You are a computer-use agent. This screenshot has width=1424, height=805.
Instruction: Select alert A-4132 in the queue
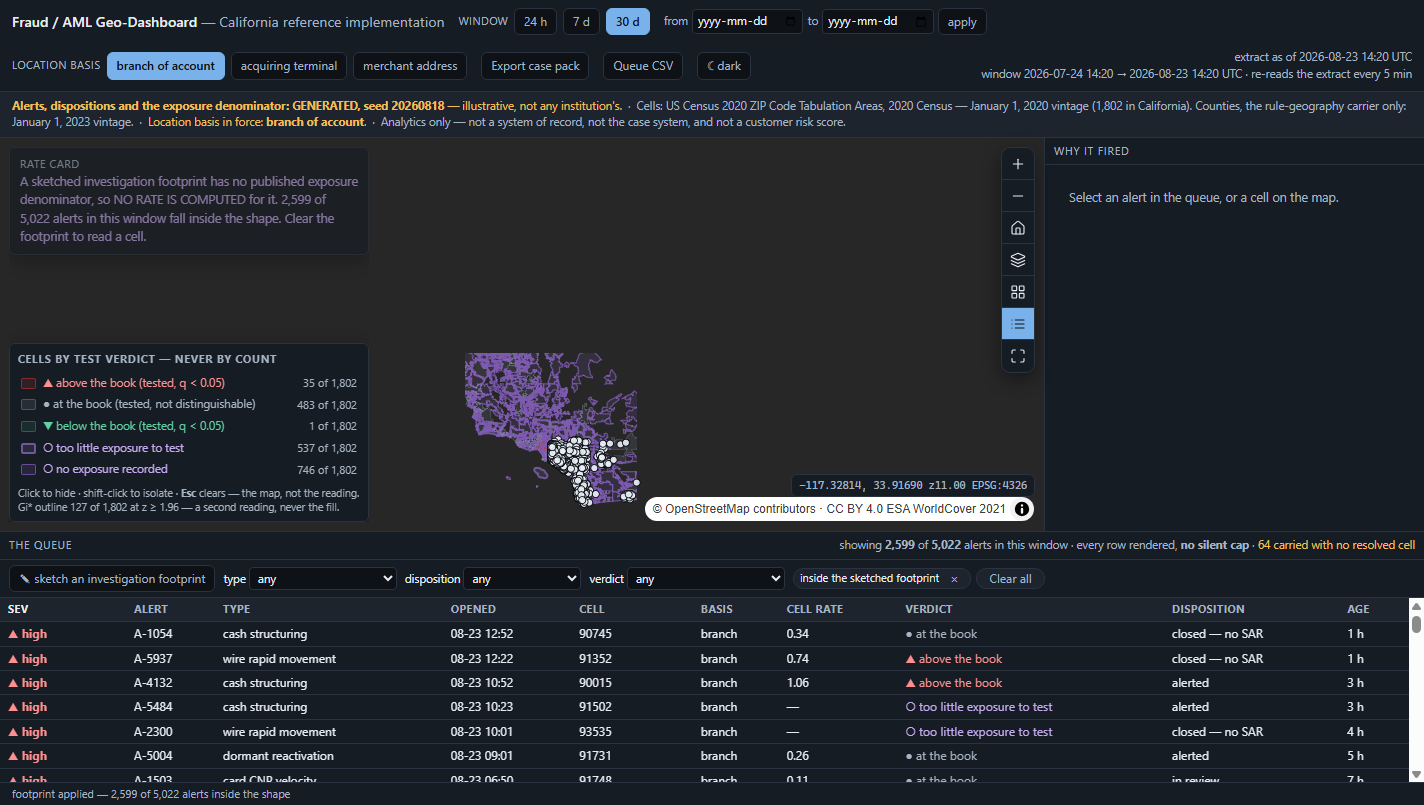[704, 683]
